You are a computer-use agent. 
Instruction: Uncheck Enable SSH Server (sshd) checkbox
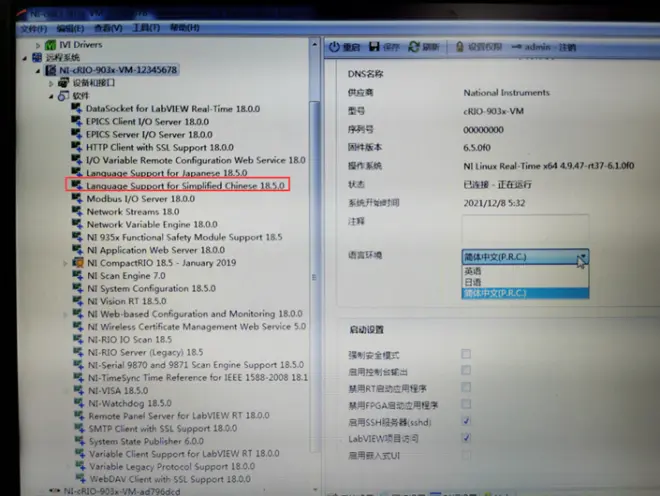[x=466, y=421]
